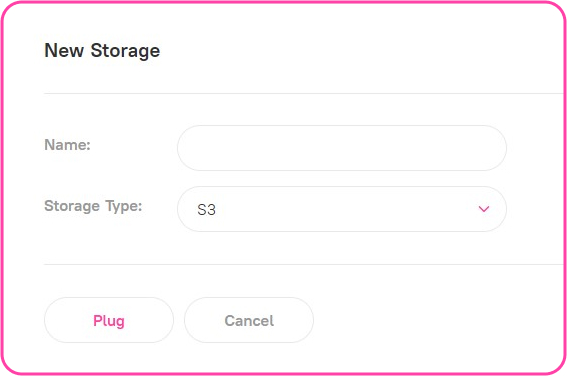Dismiss the New Storage dialog via Cancel
This screenshot has height=376, width=567.
pyautogui.click(x=249, y=320)
